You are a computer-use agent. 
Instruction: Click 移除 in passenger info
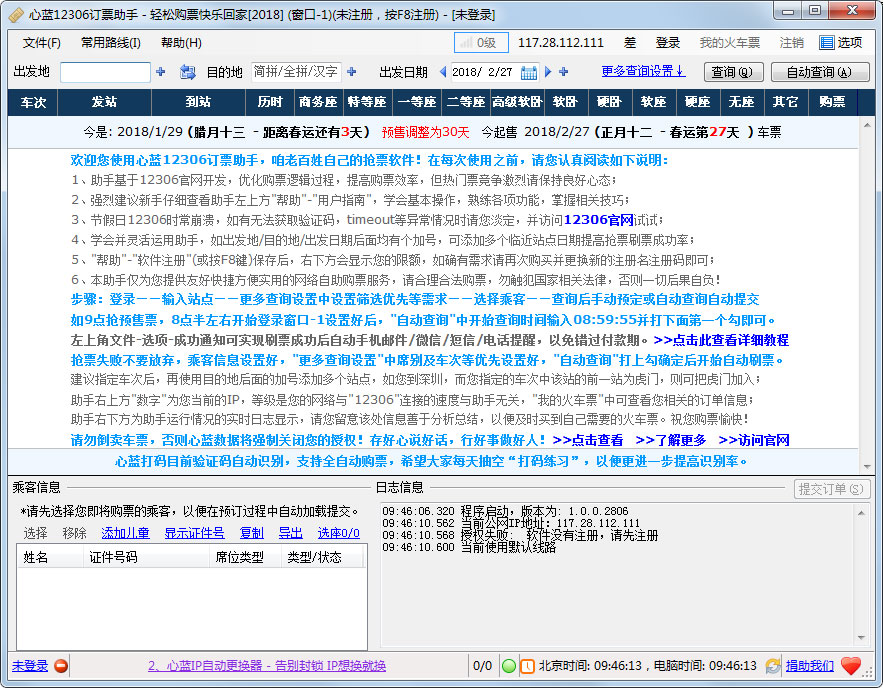pyautogui.click(x=74, y=533)
